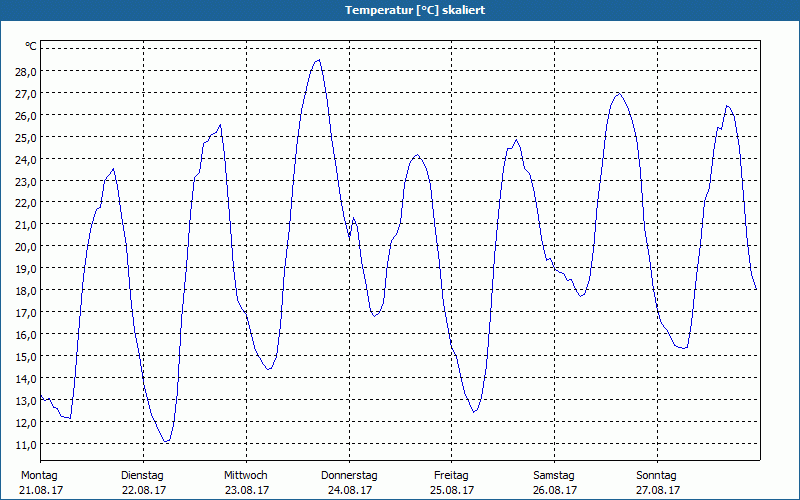Click the "Temperatur [°C] skaliert" title bar
The image size is (800, 500).
(x=400, y=10)
